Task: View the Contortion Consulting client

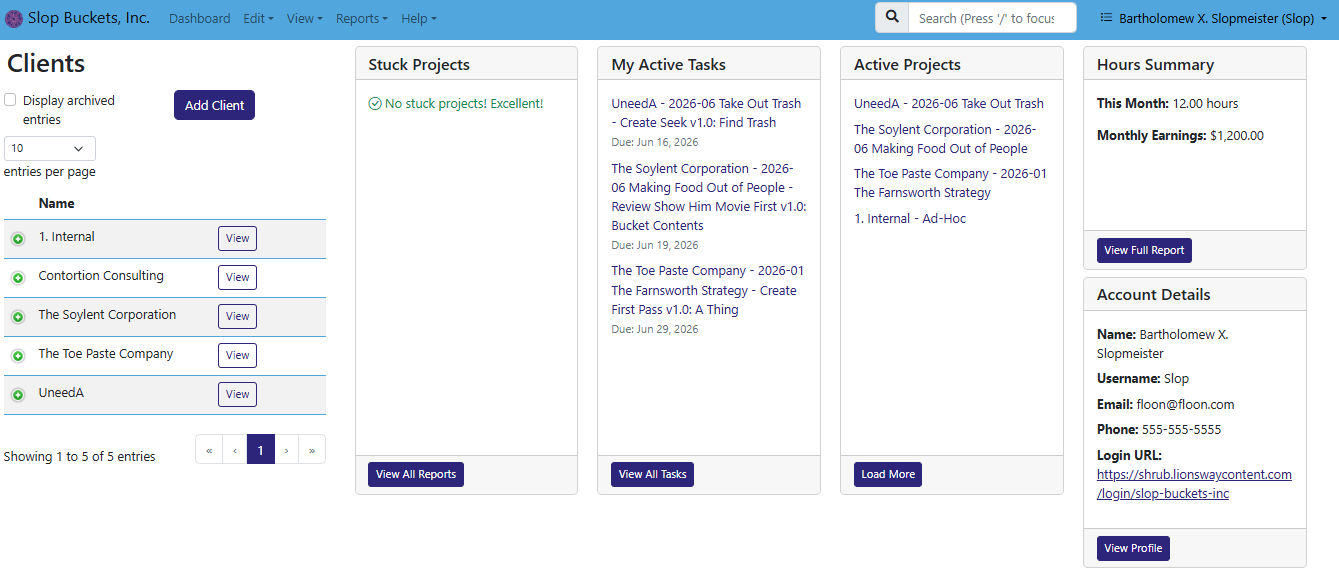Action: point(237,277)
